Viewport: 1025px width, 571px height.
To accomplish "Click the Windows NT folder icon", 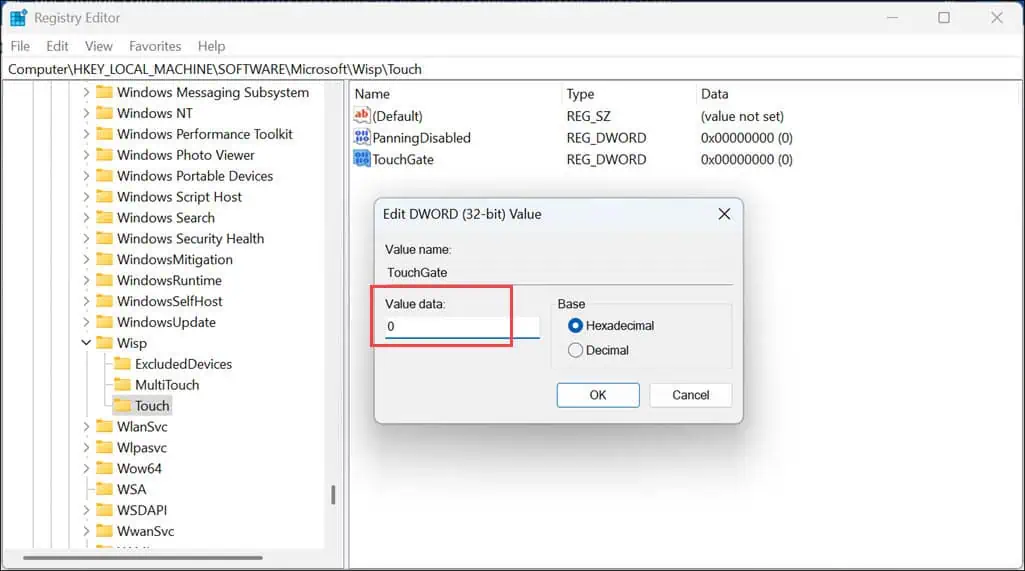I will tap(104, 113).
